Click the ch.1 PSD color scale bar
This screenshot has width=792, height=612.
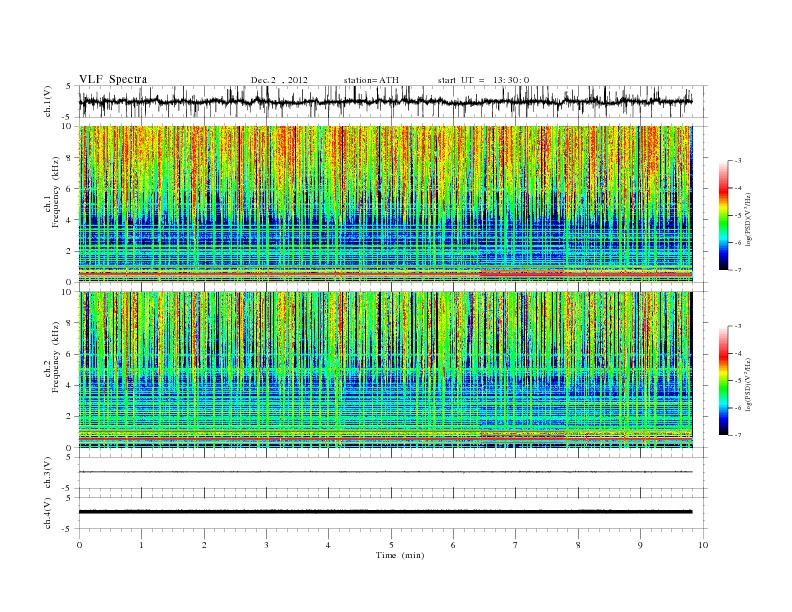pos(724,216)
